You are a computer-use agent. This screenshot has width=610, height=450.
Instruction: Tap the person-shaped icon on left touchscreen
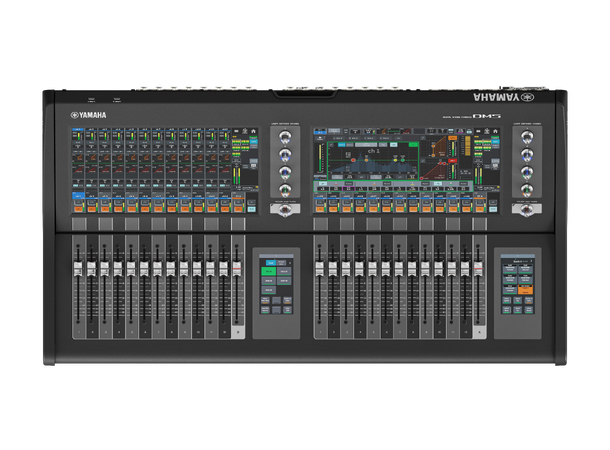(x=245, y=131)
